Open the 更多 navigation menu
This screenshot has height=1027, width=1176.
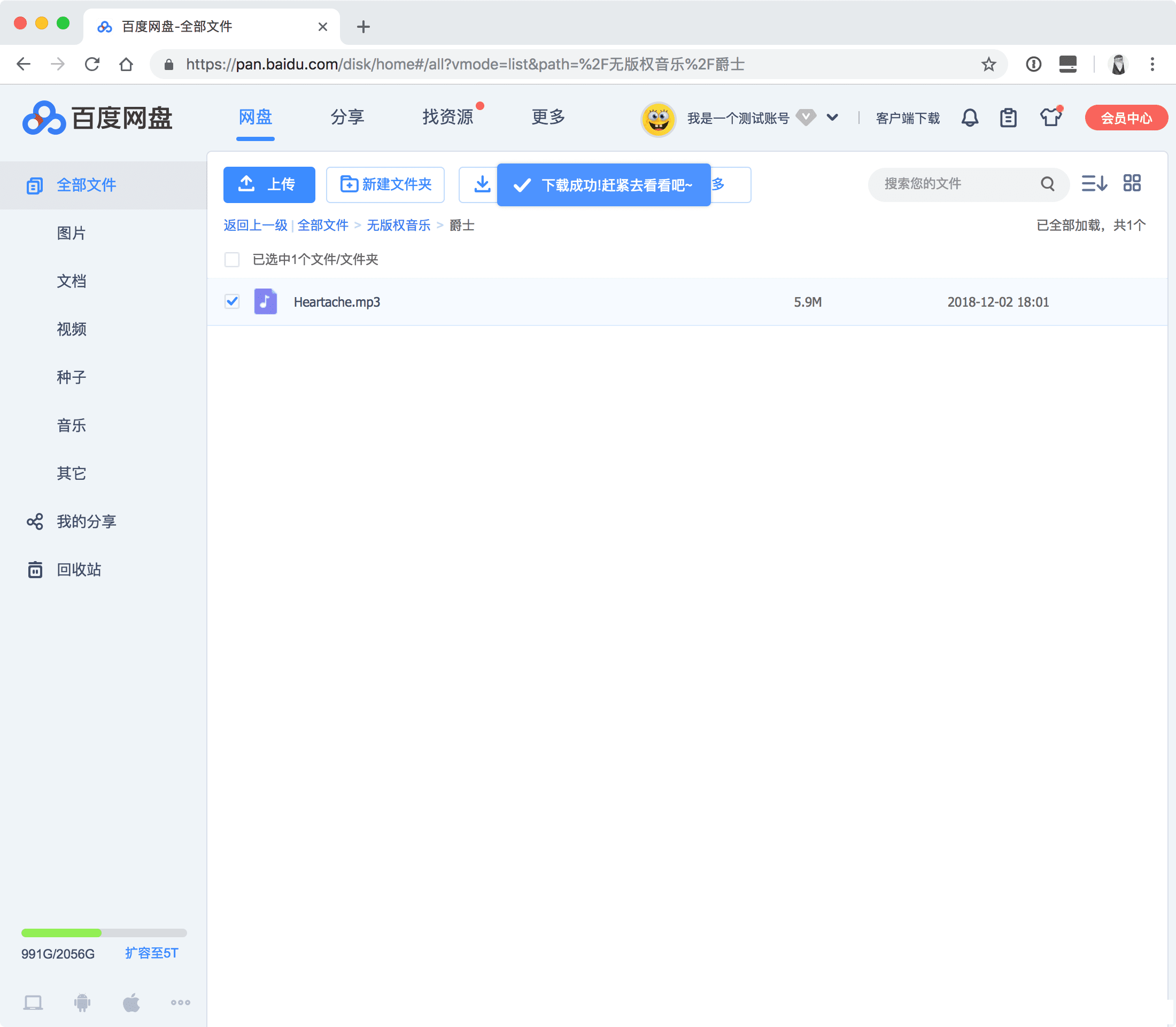point(548,118)
